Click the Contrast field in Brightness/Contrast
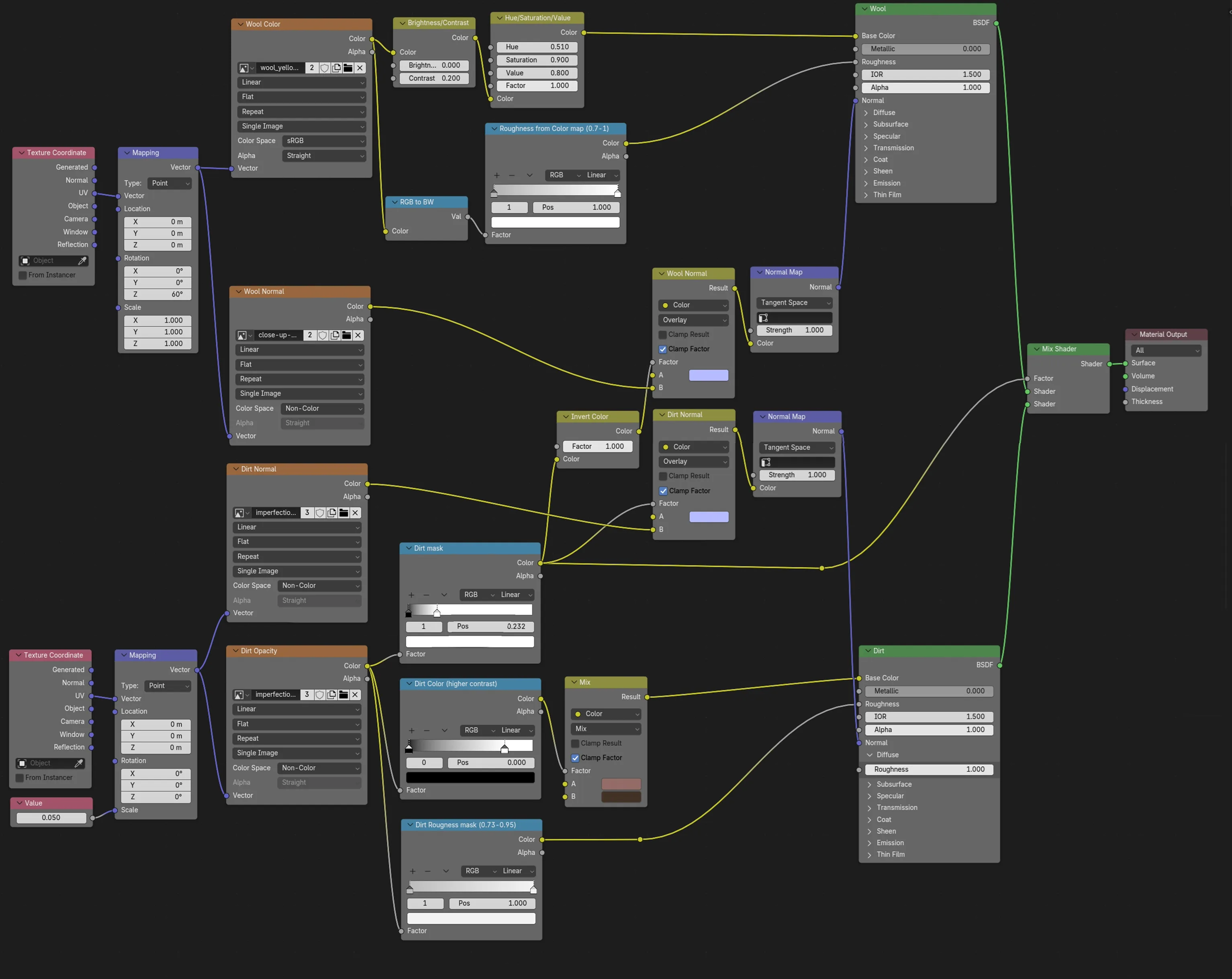The height and width of the screenshot is (979, 1232). pos(434,78)
